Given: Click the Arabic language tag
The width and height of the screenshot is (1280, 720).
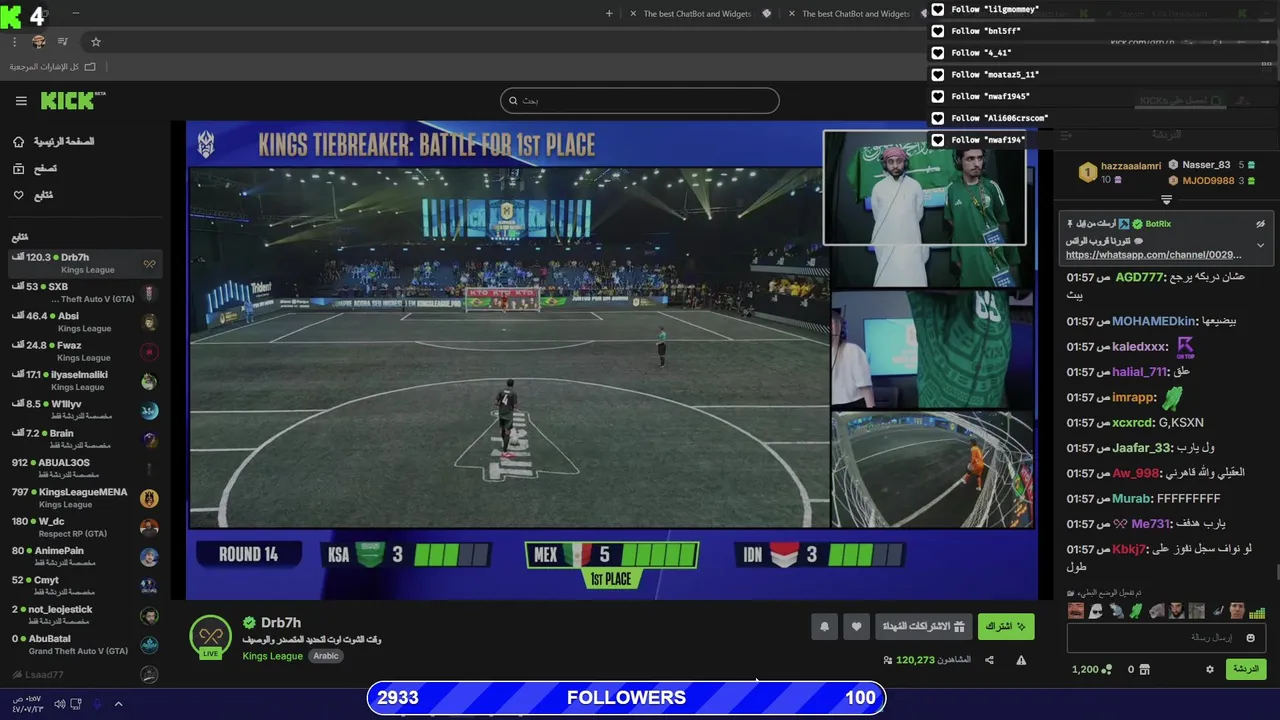Looking at the screenshot, I should click(x=326, y=656).
